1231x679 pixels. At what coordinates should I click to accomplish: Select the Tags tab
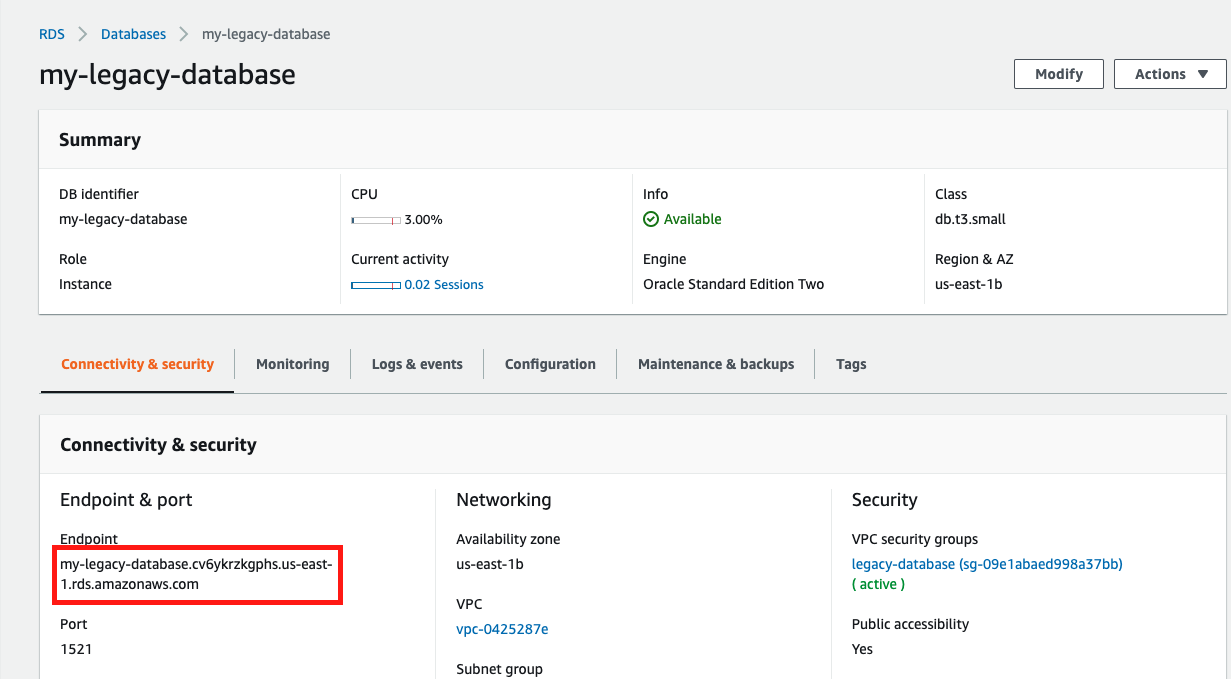(851, 364)
